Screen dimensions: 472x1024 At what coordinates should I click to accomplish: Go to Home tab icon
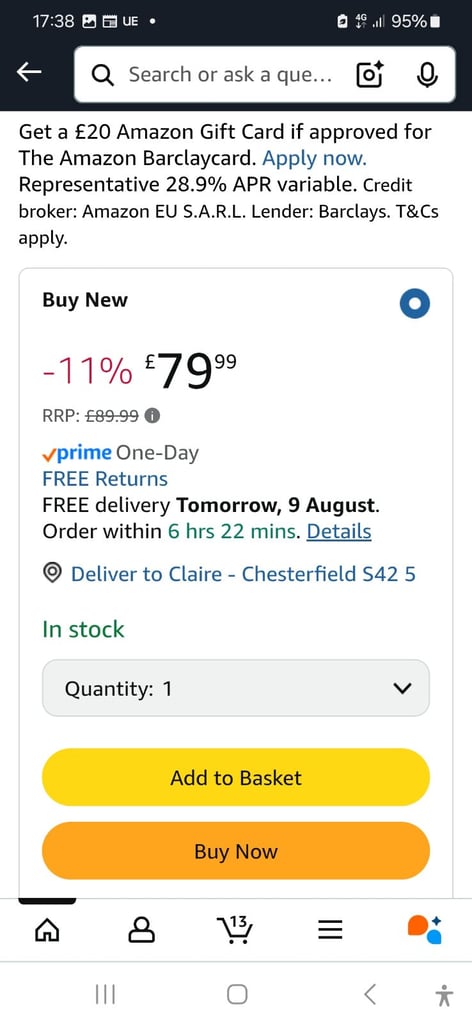[46, 929]
